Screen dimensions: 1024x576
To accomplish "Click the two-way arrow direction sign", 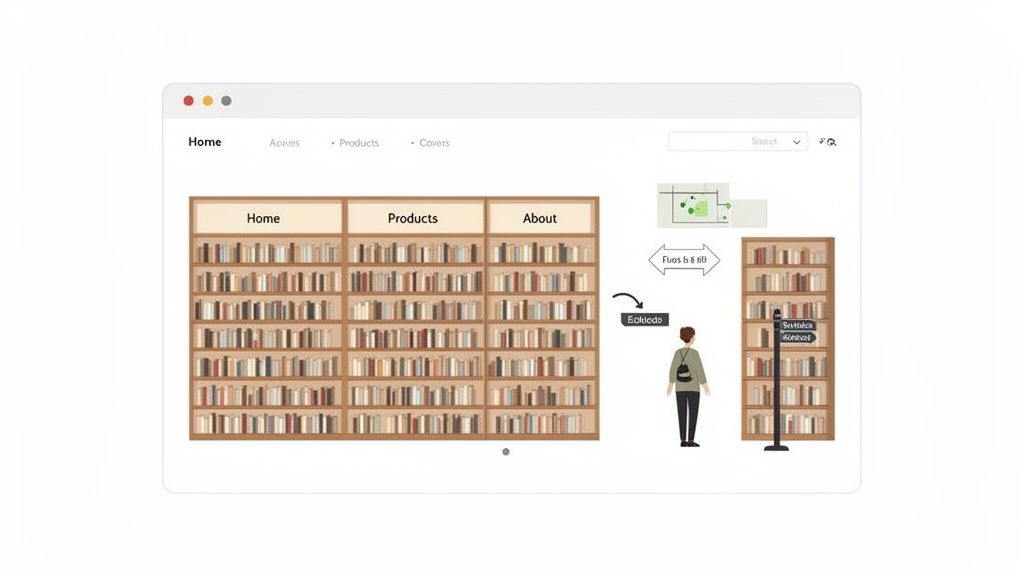I will point(683,260).
